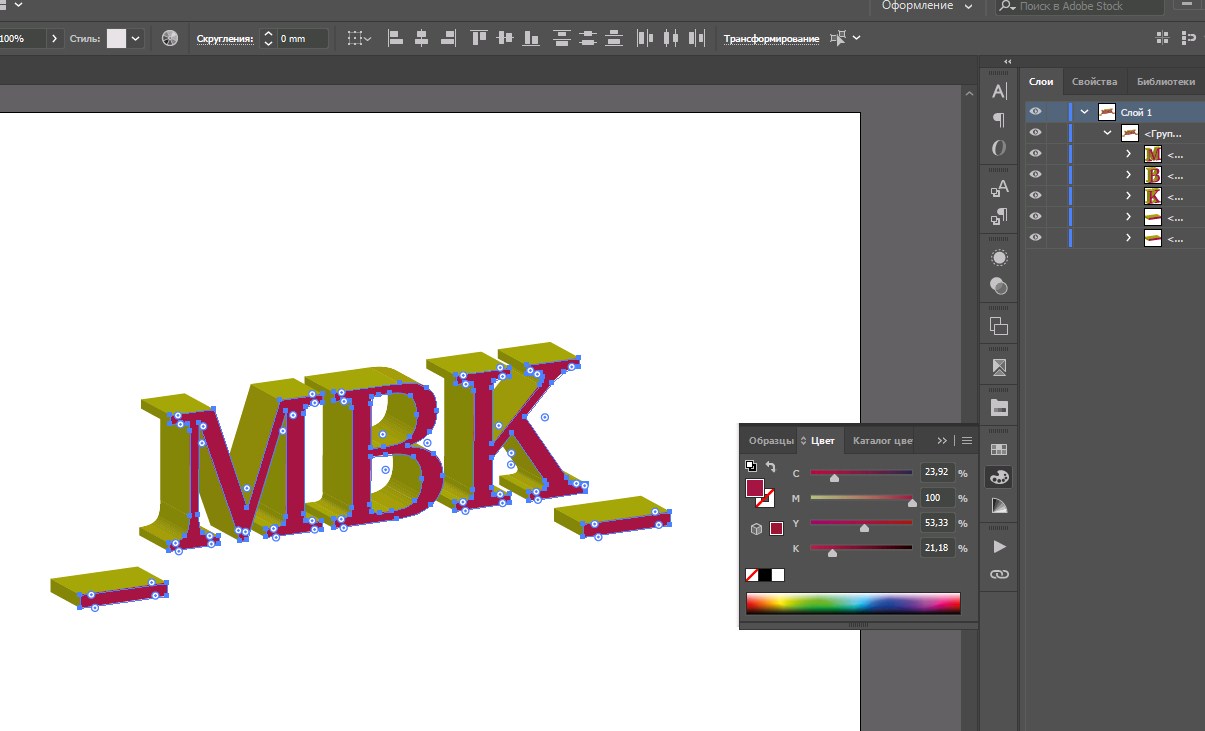1205x731 pixels.
Task: Click the Поиск в Adobe Stock search field
Action: pyautogui.click(x=1079, y=6)
